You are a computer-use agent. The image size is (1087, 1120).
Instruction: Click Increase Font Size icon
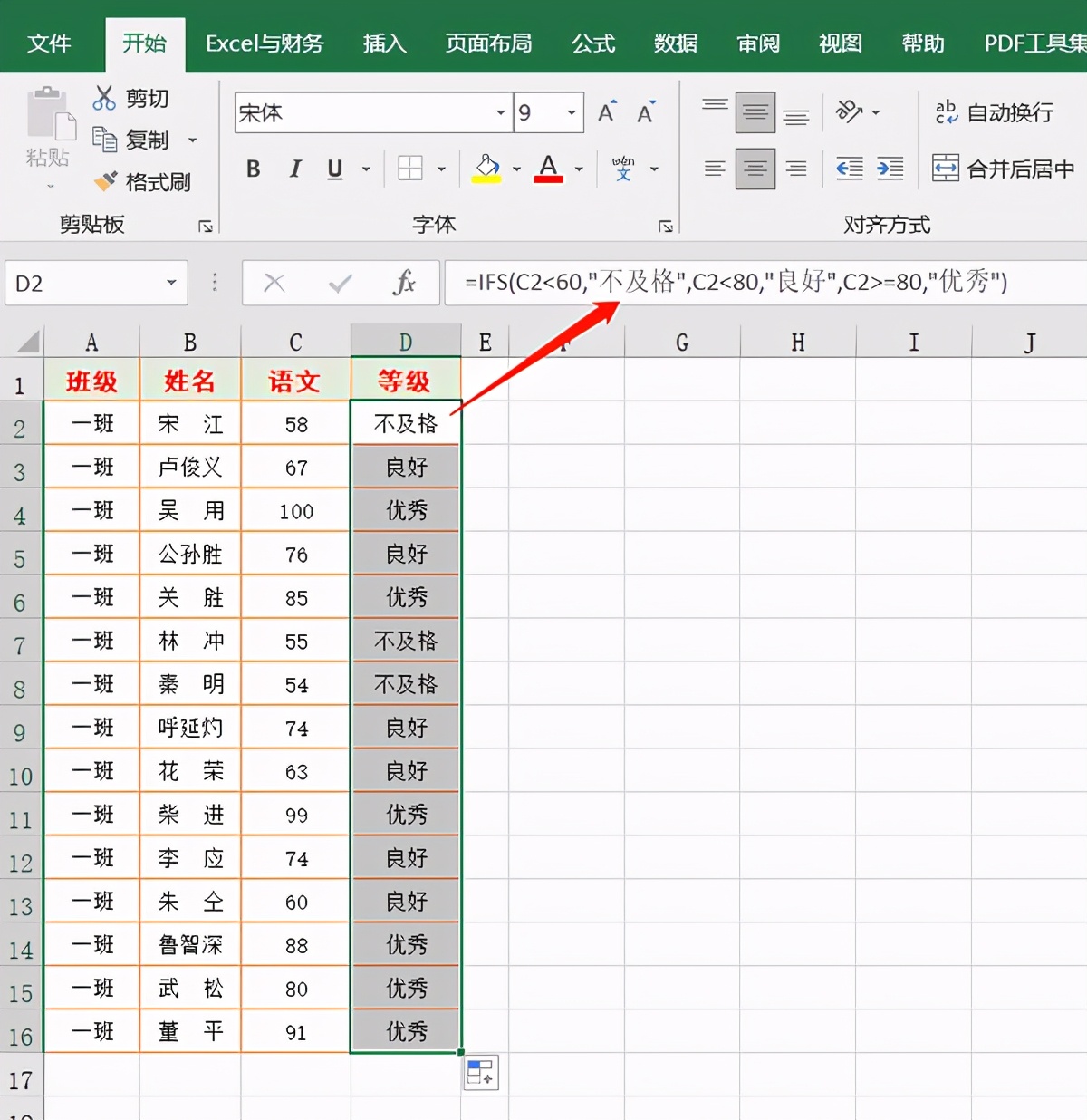(607, 112)
